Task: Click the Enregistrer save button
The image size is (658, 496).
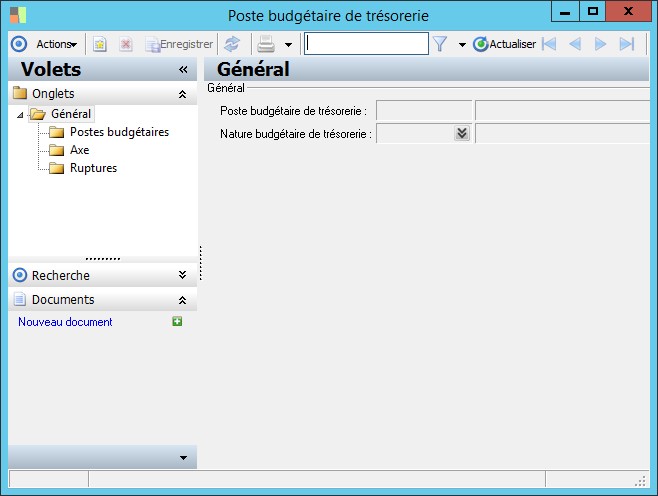Action: click(x=179, y=44)
